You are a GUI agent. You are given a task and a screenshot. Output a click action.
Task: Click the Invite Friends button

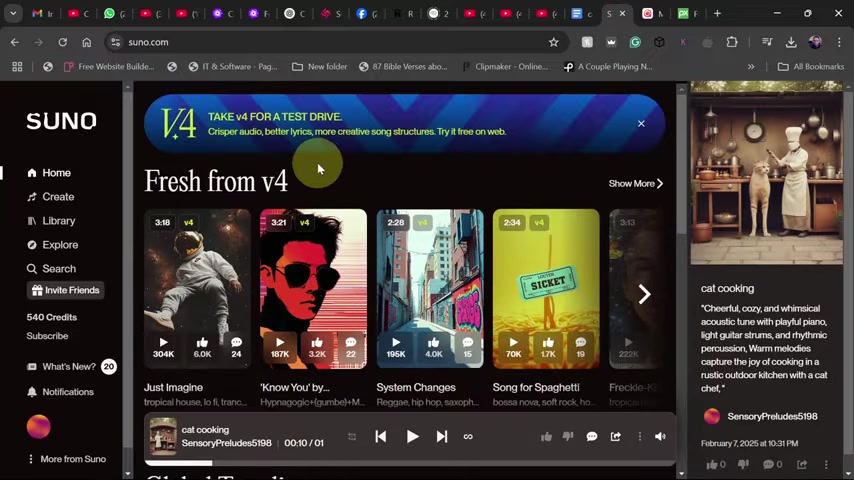click(x=65, y=290)
